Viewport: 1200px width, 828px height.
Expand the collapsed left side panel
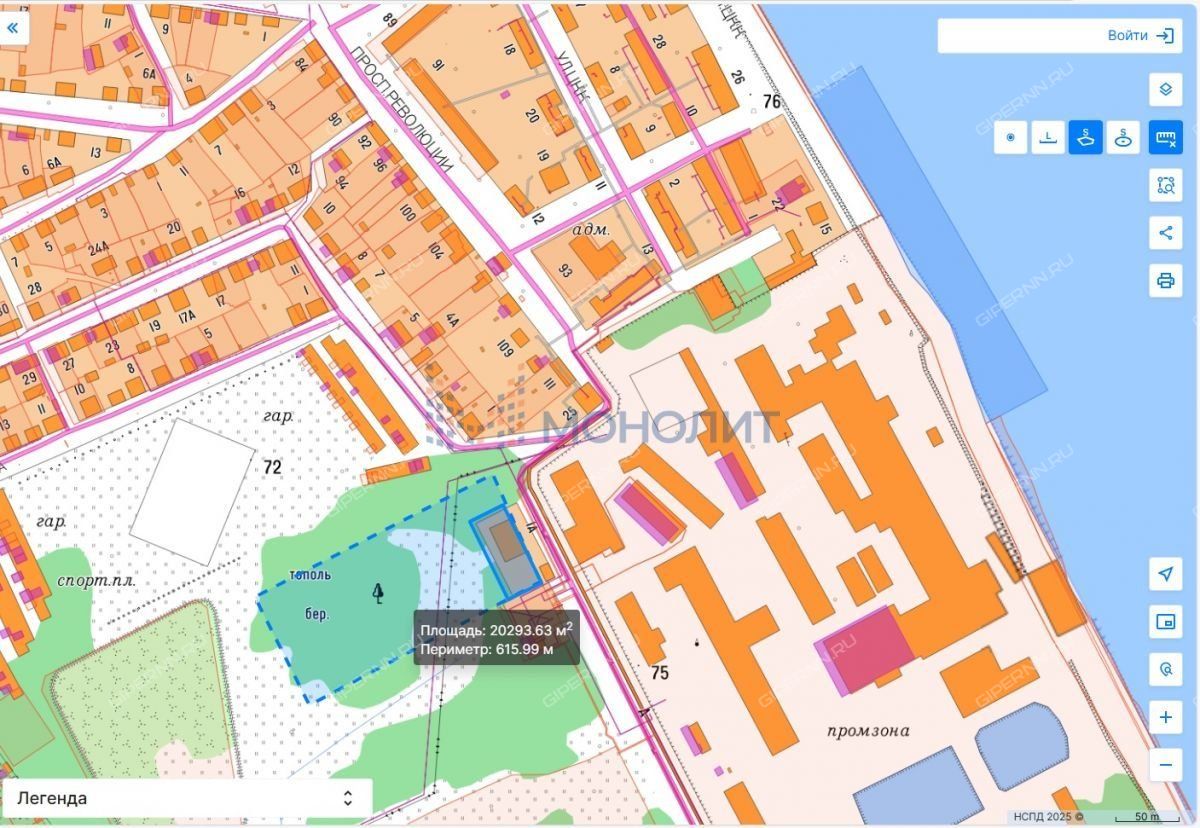click(14, 27)
